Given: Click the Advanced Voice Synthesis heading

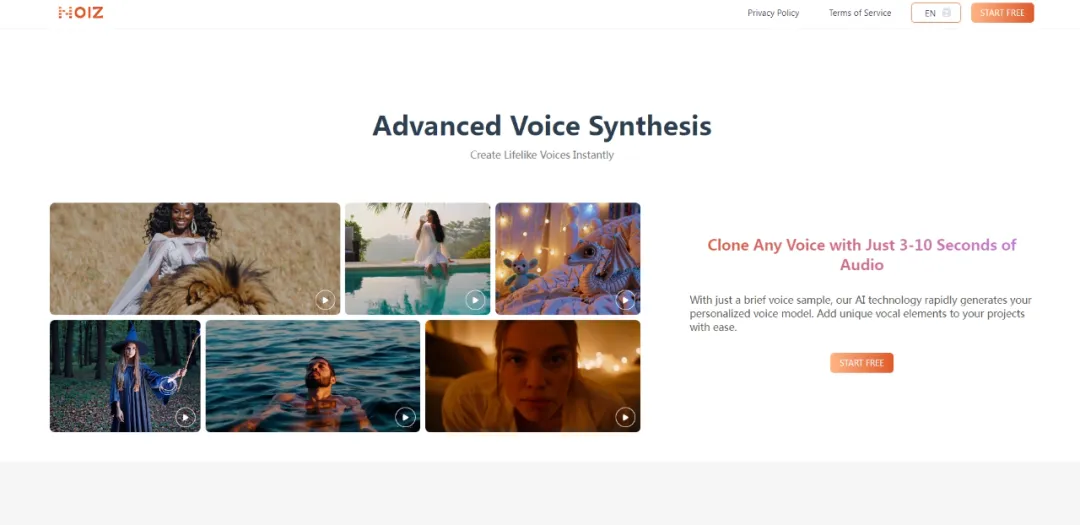Looking at the screenshot, I should point(542,126).
